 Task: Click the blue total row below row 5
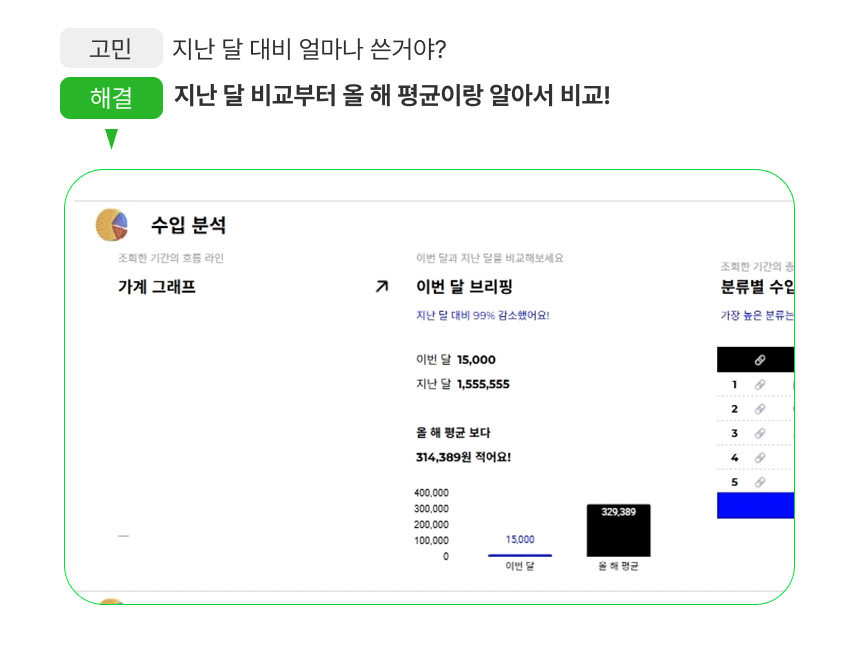(x=755, y=505)
